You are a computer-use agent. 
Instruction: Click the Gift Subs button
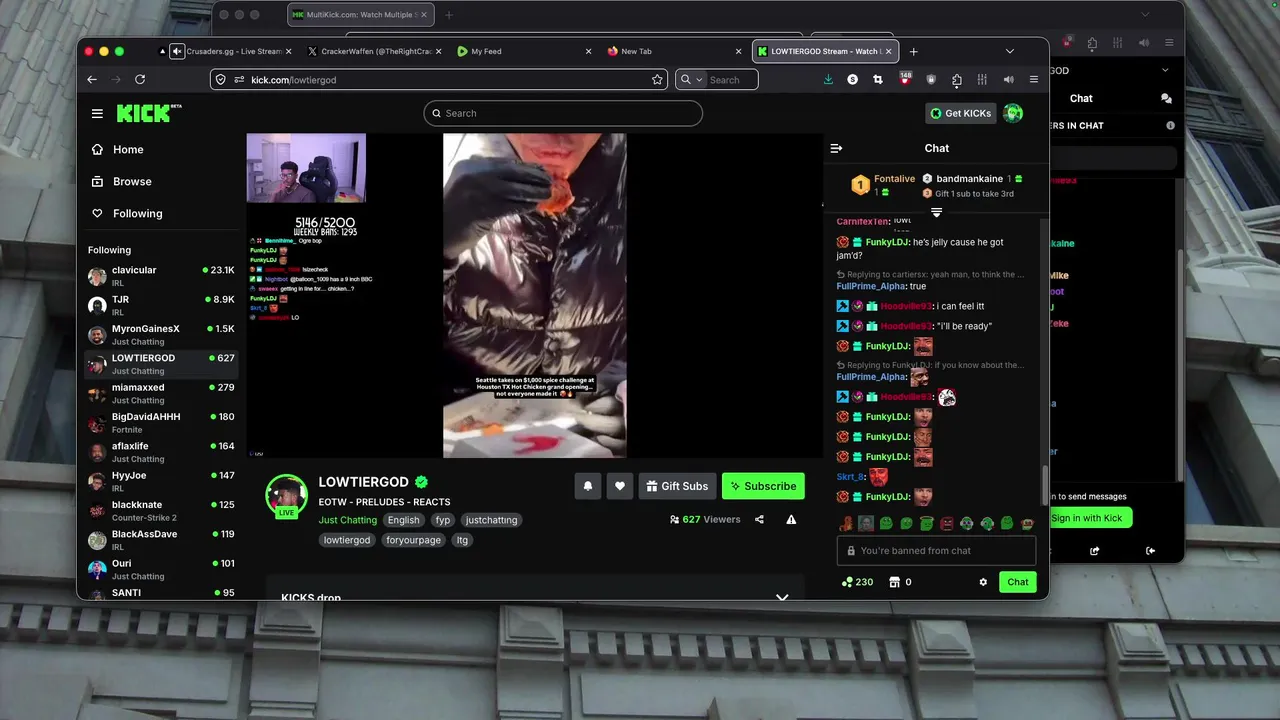pos(677,486)
